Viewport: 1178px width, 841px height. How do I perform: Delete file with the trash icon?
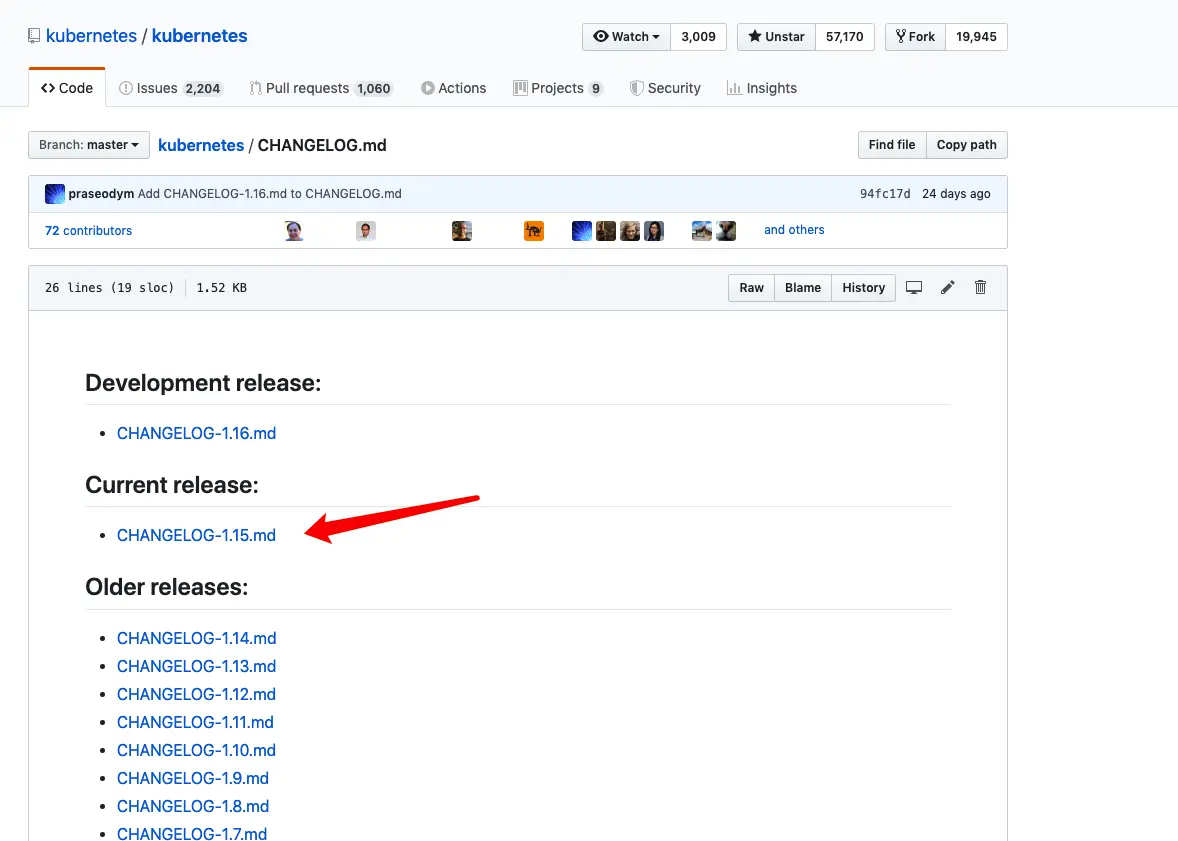[x=980, y=287]
